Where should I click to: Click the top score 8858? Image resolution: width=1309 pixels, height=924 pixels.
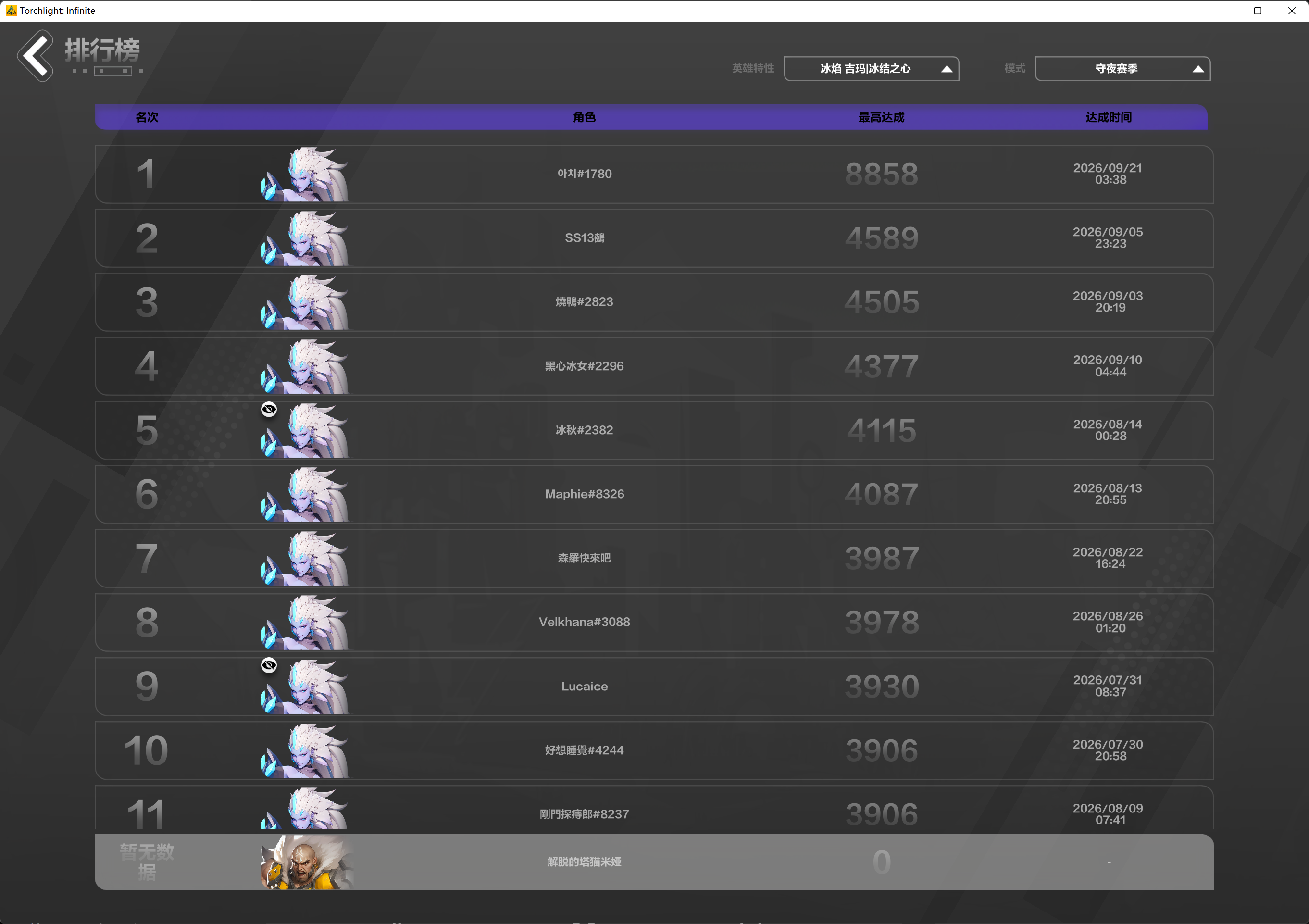[882, 175]
